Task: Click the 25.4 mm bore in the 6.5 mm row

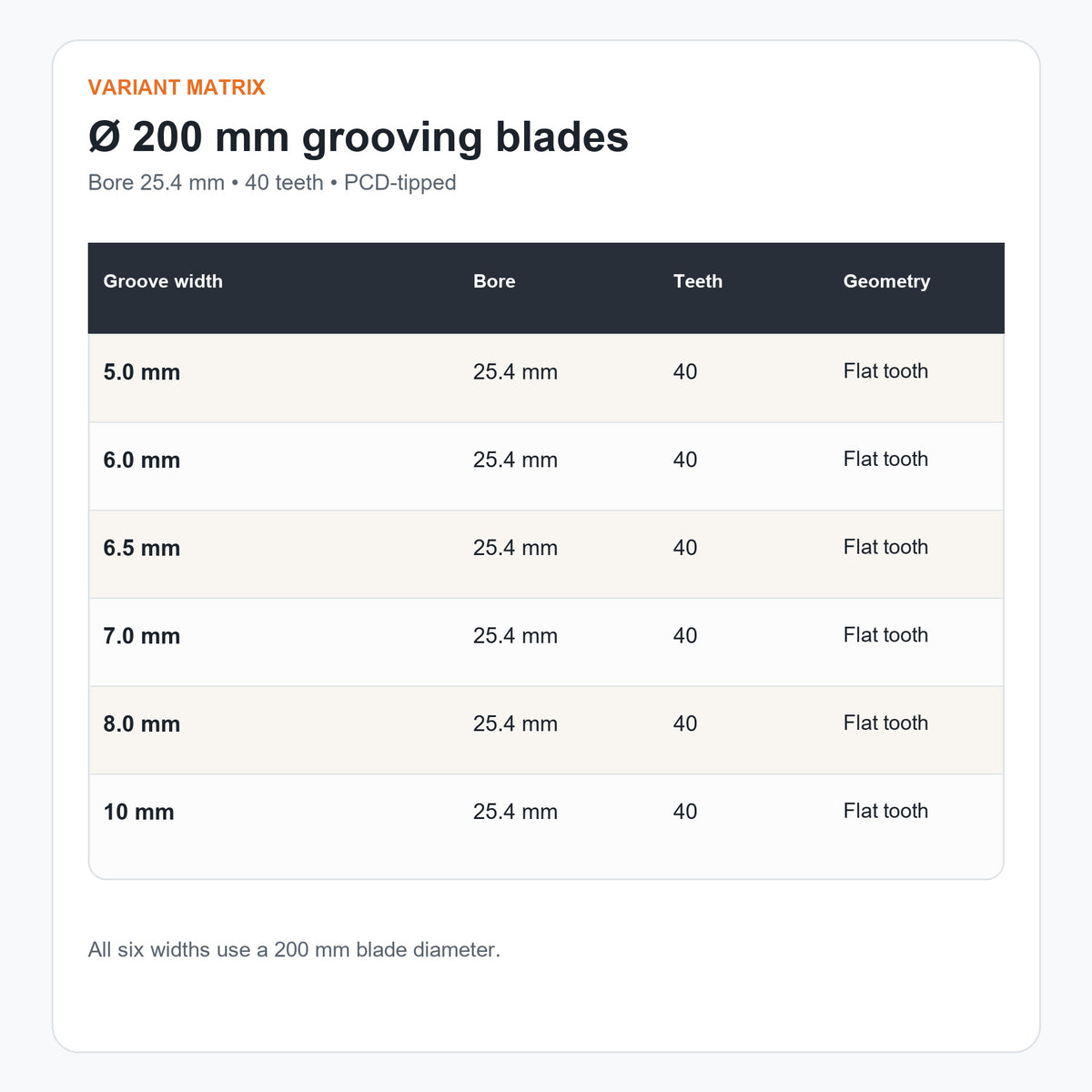Action: (515, 548)
